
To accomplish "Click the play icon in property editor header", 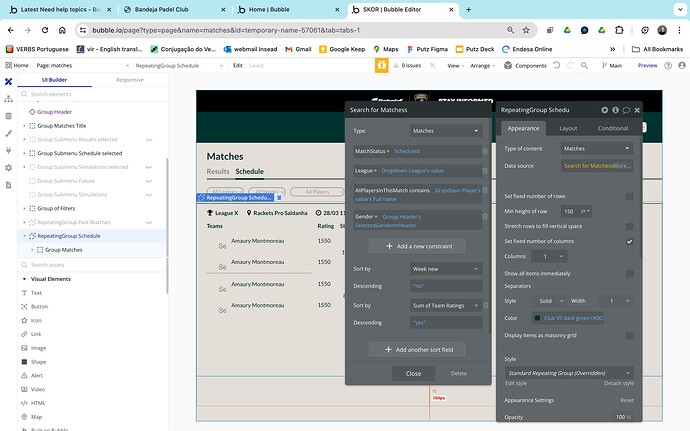I will pyautogui.click(x=605, y=110).
